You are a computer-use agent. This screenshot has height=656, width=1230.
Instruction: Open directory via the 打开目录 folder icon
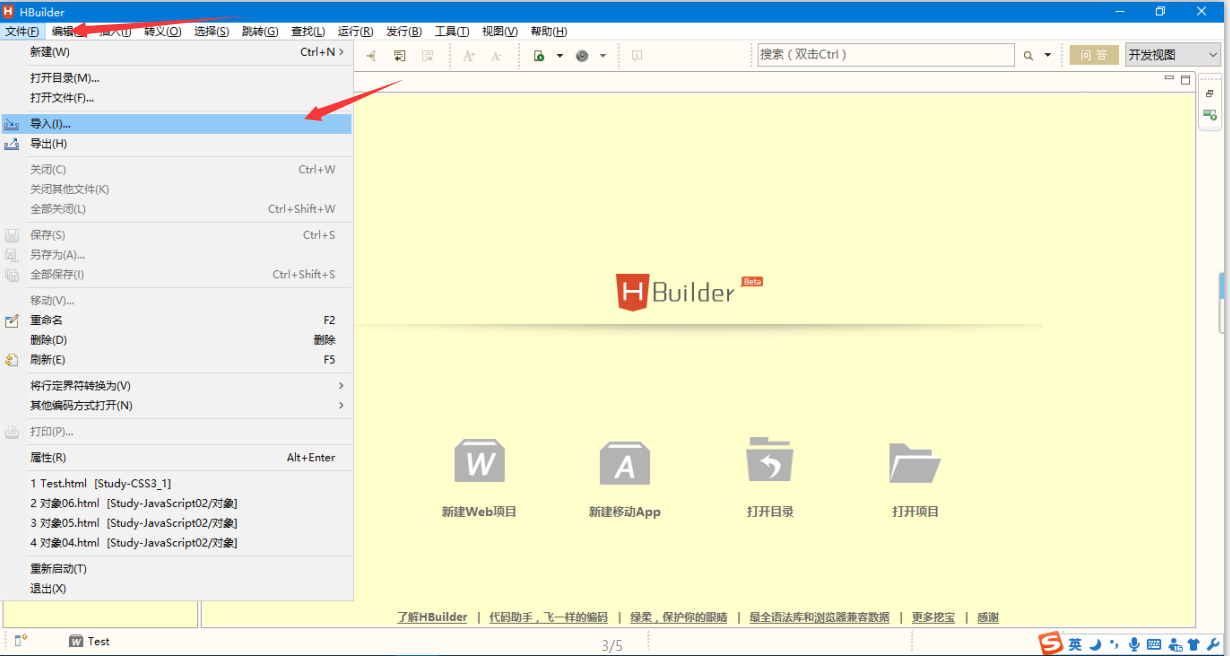[769, 461]
